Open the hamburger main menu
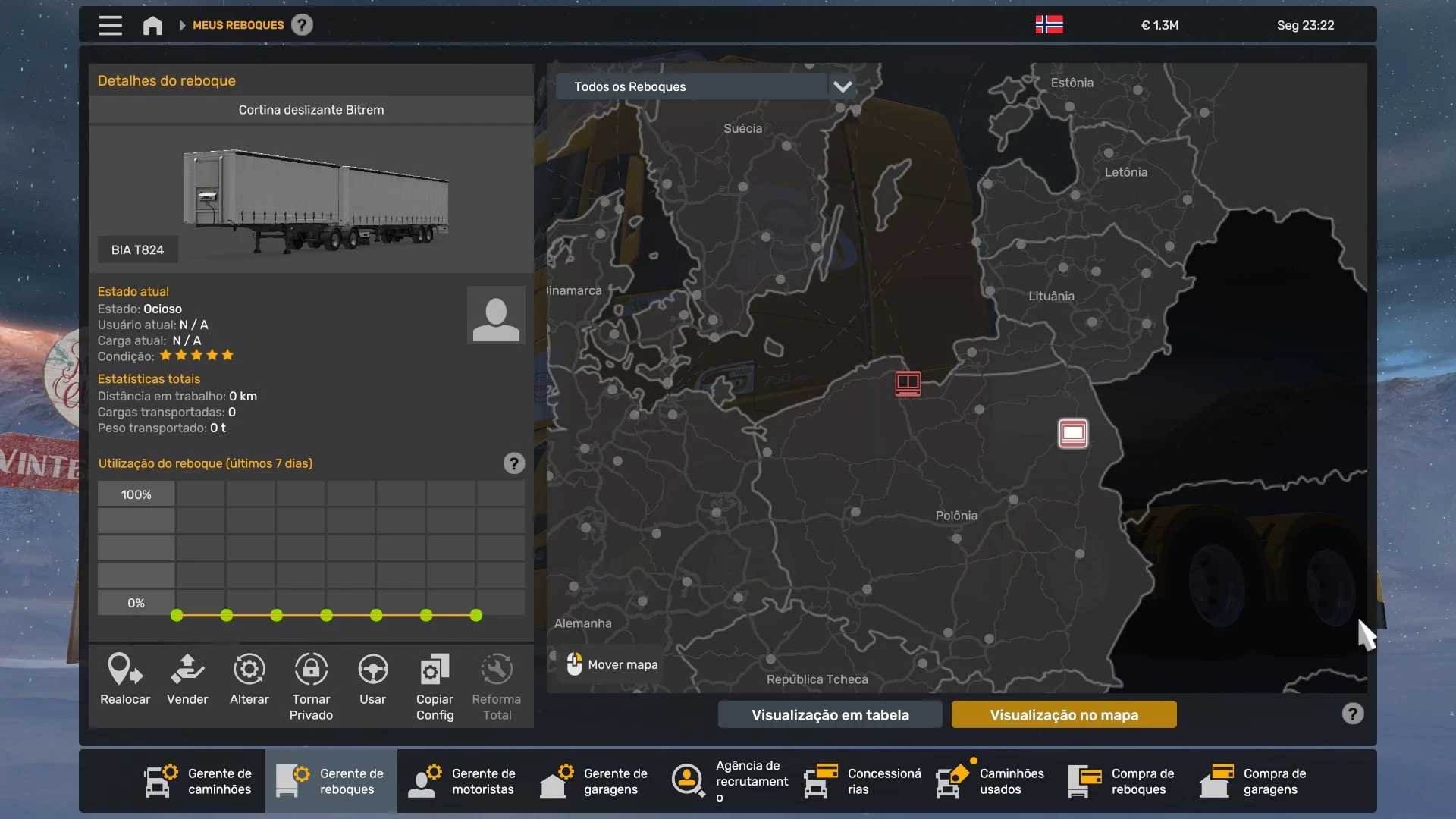1456x819 pixels. click(x=111, y=26)
